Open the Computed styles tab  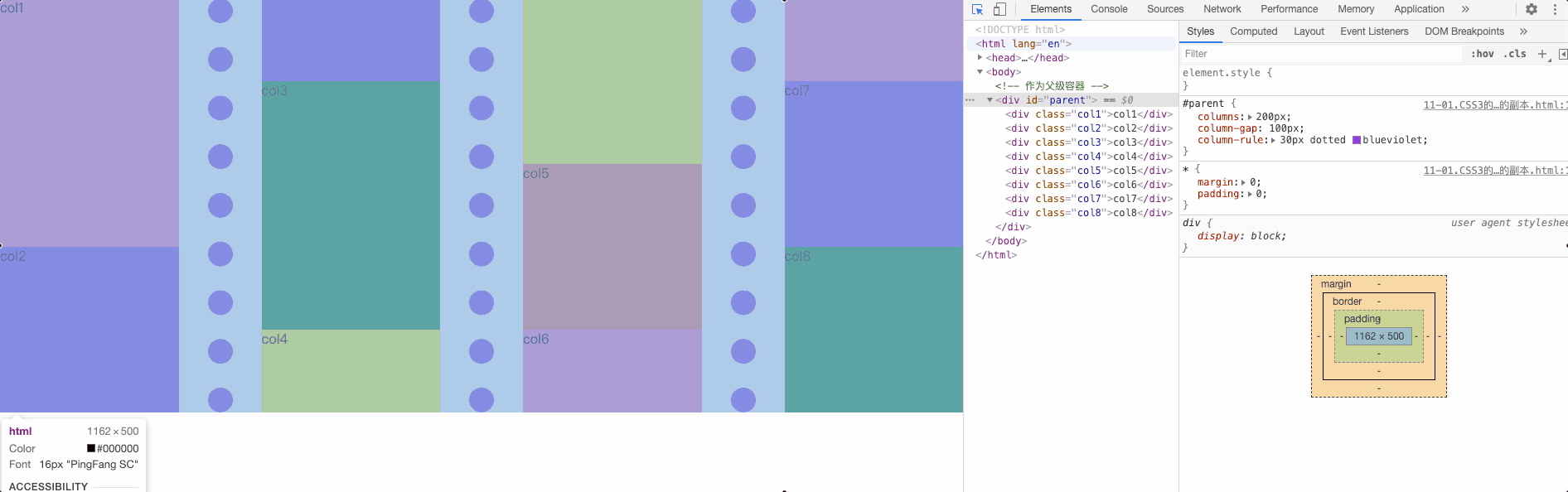[x=1253, y=31]
